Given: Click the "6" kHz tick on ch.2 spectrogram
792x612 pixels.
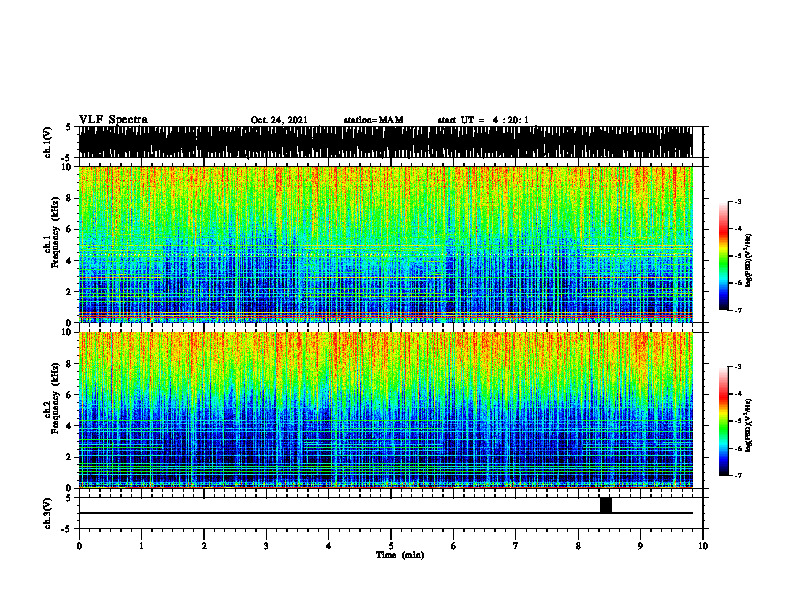Looking at the screenshot, I should [69, 395].
